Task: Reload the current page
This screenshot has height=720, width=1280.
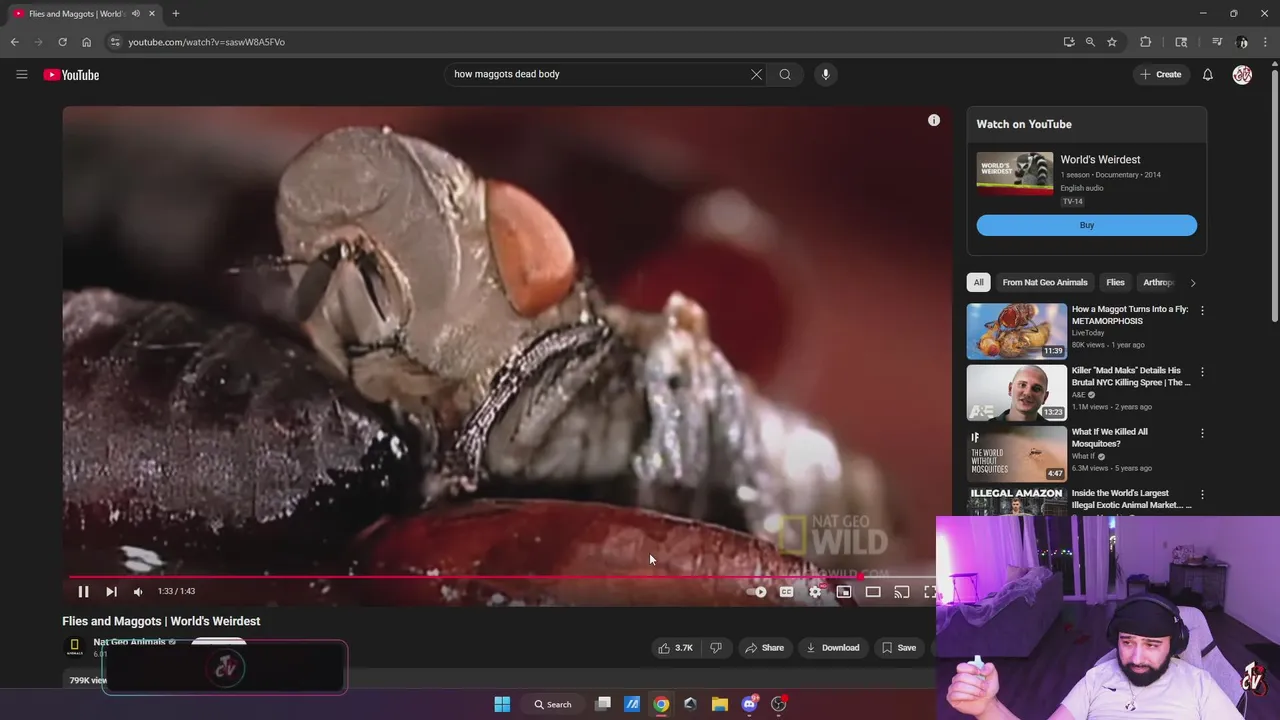Action: pos(62,42)
